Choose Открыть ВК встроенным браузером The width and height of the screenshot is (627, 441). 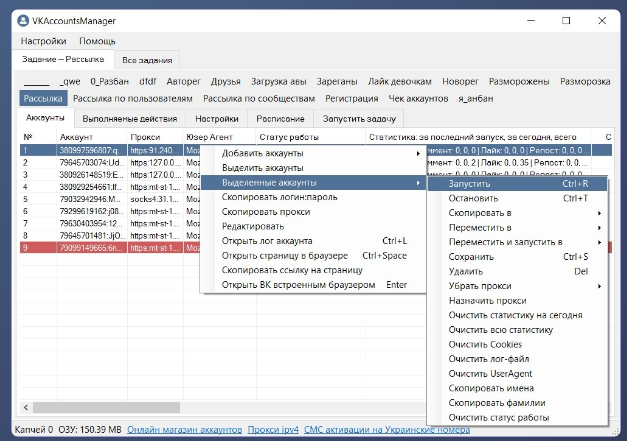pos(313,285)
